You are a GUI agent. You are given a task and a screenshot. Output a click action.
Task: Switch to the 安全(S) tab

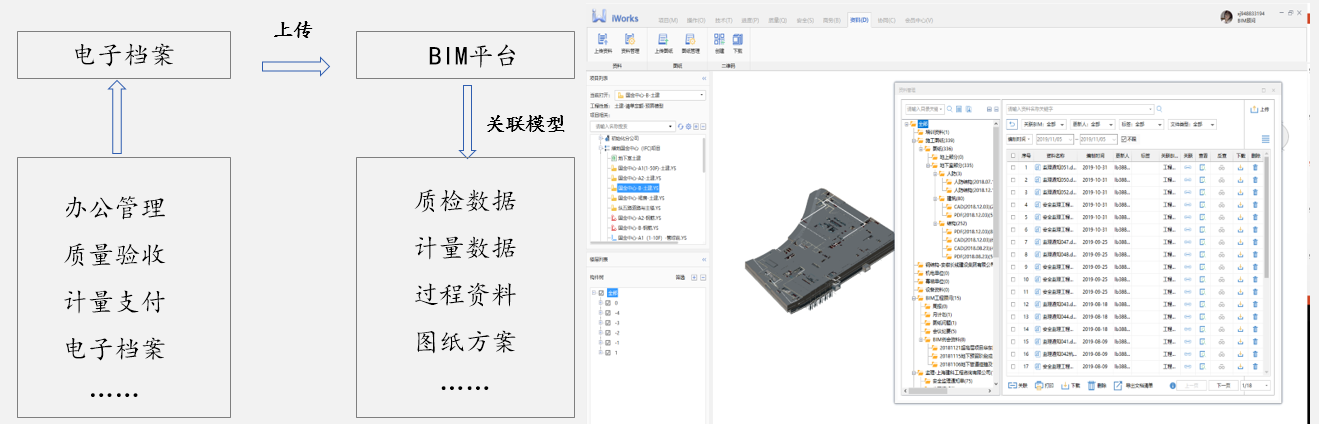tap(804, 18)
